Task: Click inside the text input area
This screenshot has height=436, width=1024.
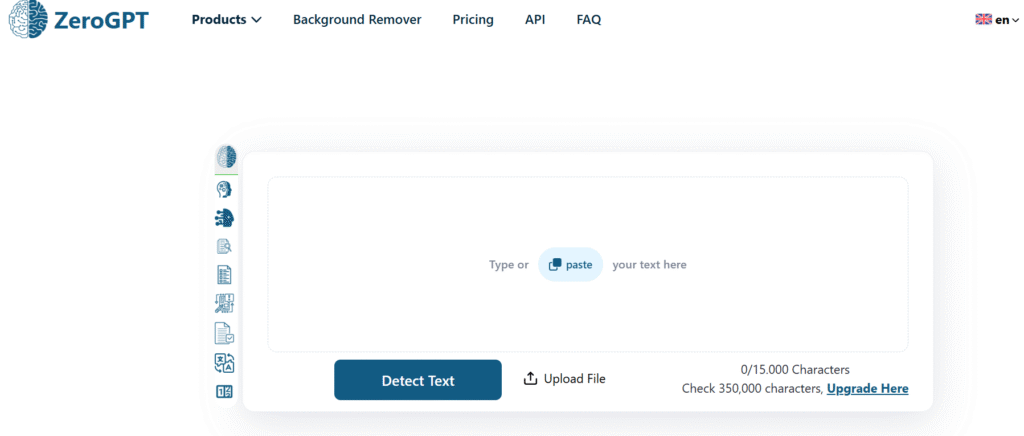Action: 588,264
